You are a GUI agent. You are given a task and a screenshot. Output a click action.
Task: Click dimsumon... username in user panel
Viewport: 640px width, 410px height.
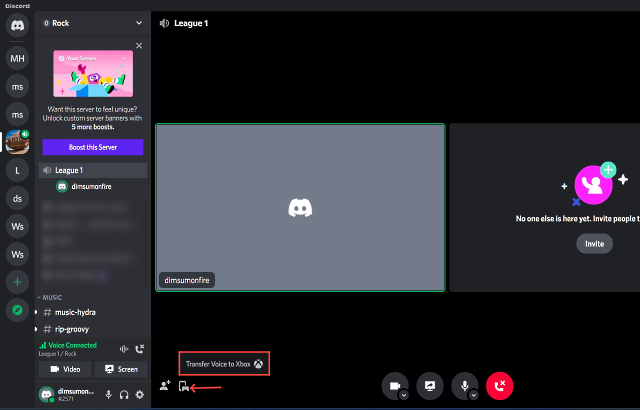76,391
